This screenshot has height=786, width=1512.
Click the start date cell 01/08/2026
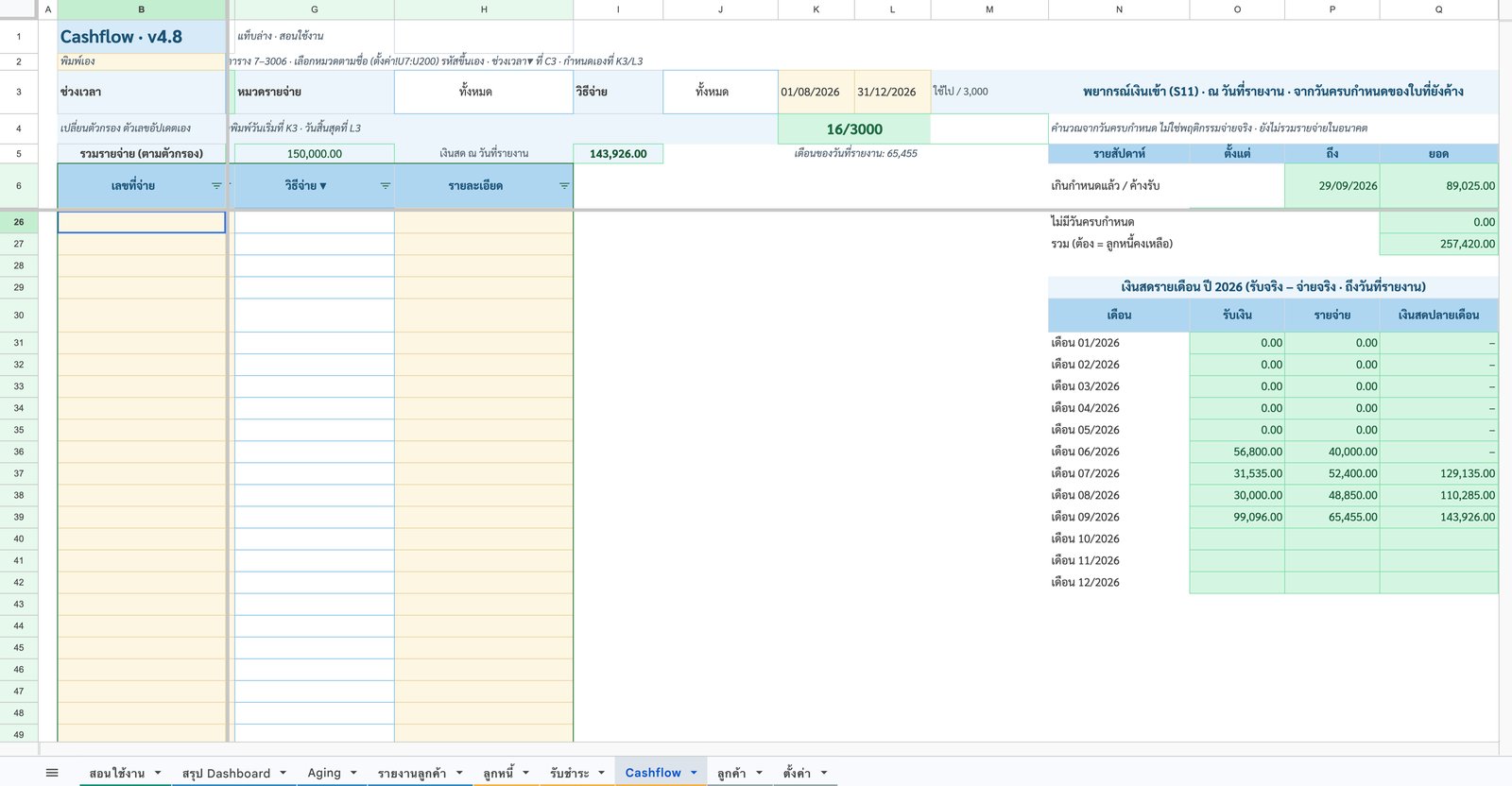coord(816,92)
